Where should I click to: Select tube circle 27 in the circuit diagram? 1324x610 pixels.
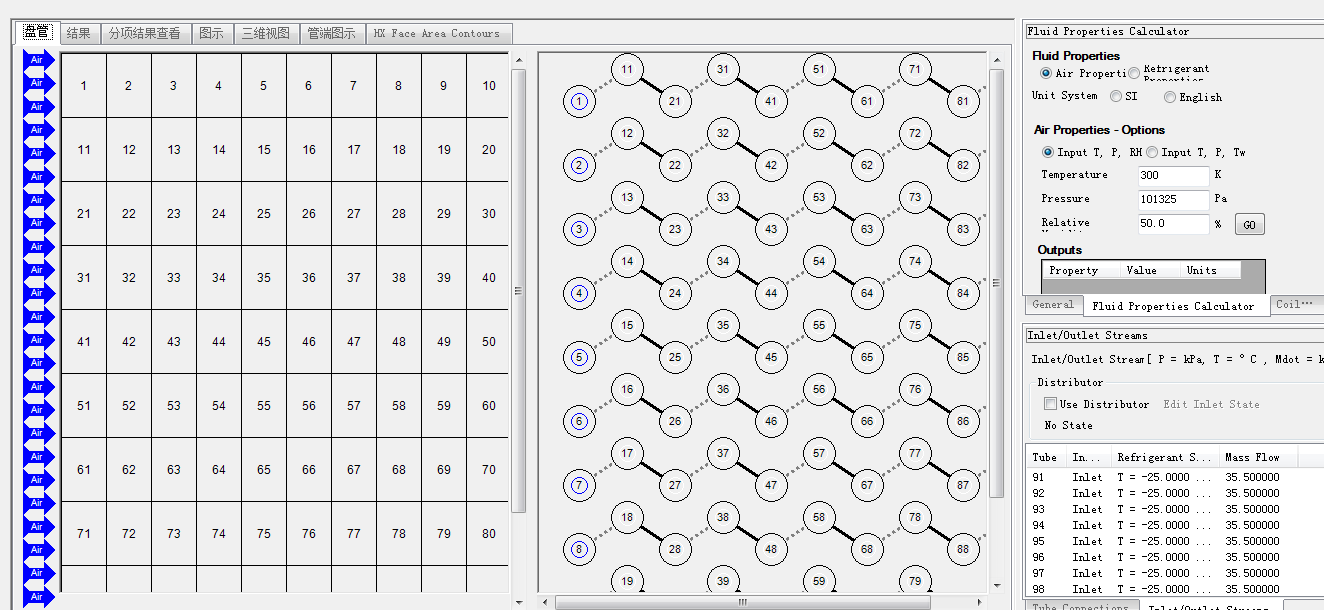[675, 485]
